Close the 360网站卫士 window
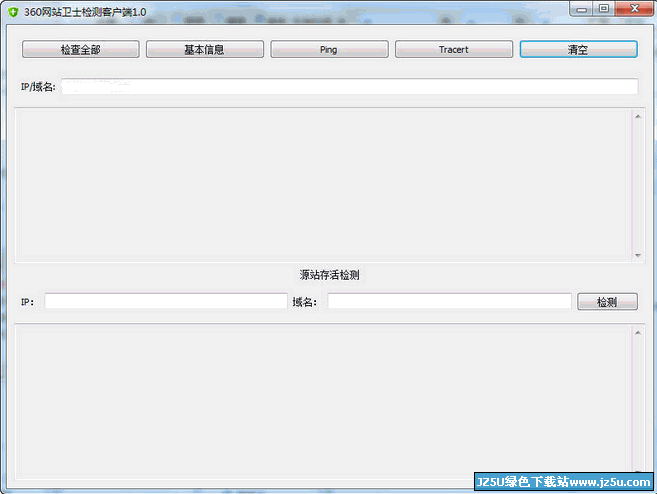The height and width of the screenshot is (494, 657). coord(634,9)
